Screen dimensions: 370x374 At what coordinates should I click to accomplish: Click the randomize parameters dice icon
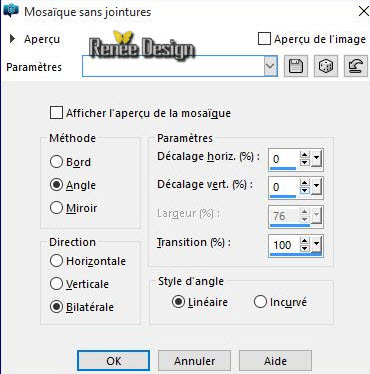[x=326, y=66]
